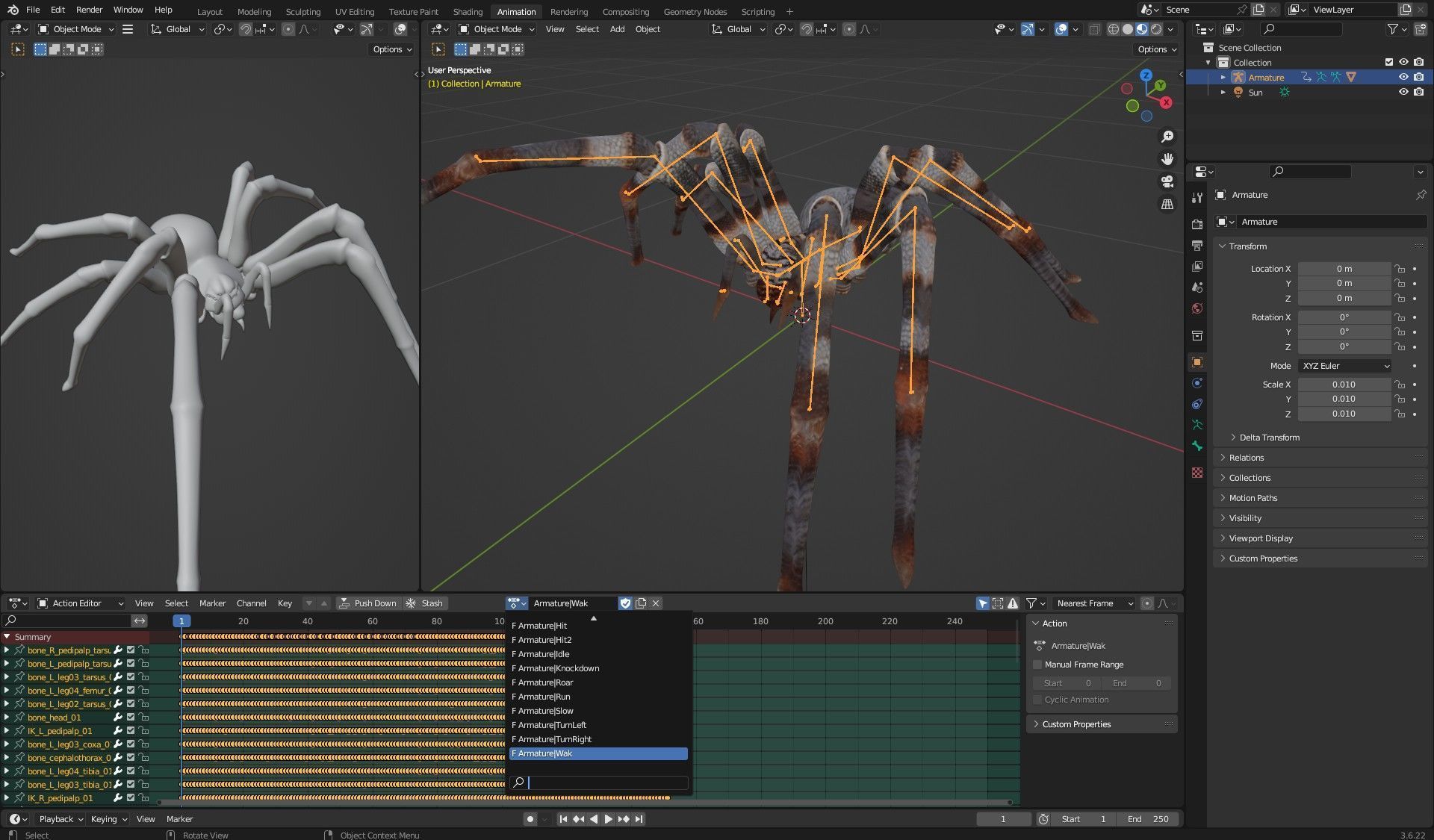This screenshot has width=1434, height=840.
Task: Open the Nearest Frame snapping dropdown
Action: click(1094, 603)
